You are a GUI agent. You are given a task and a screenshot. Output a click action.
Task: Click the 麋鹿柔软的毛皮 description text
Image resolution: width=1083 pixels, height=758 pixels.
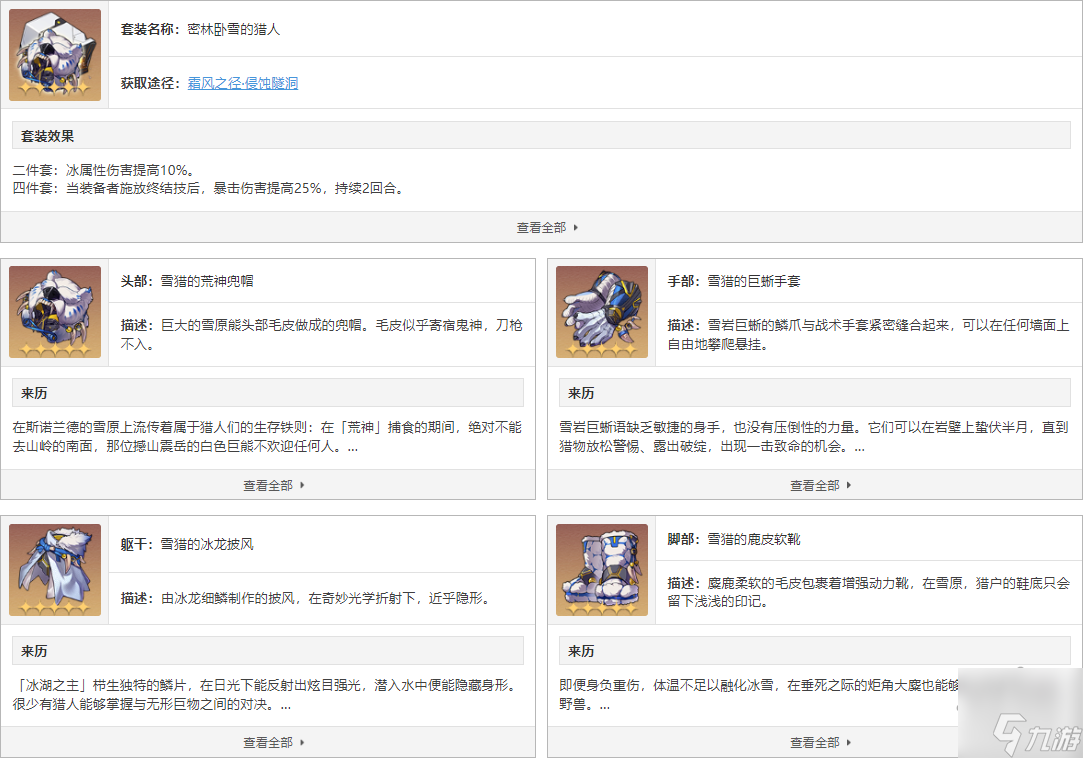pos(868,592)
